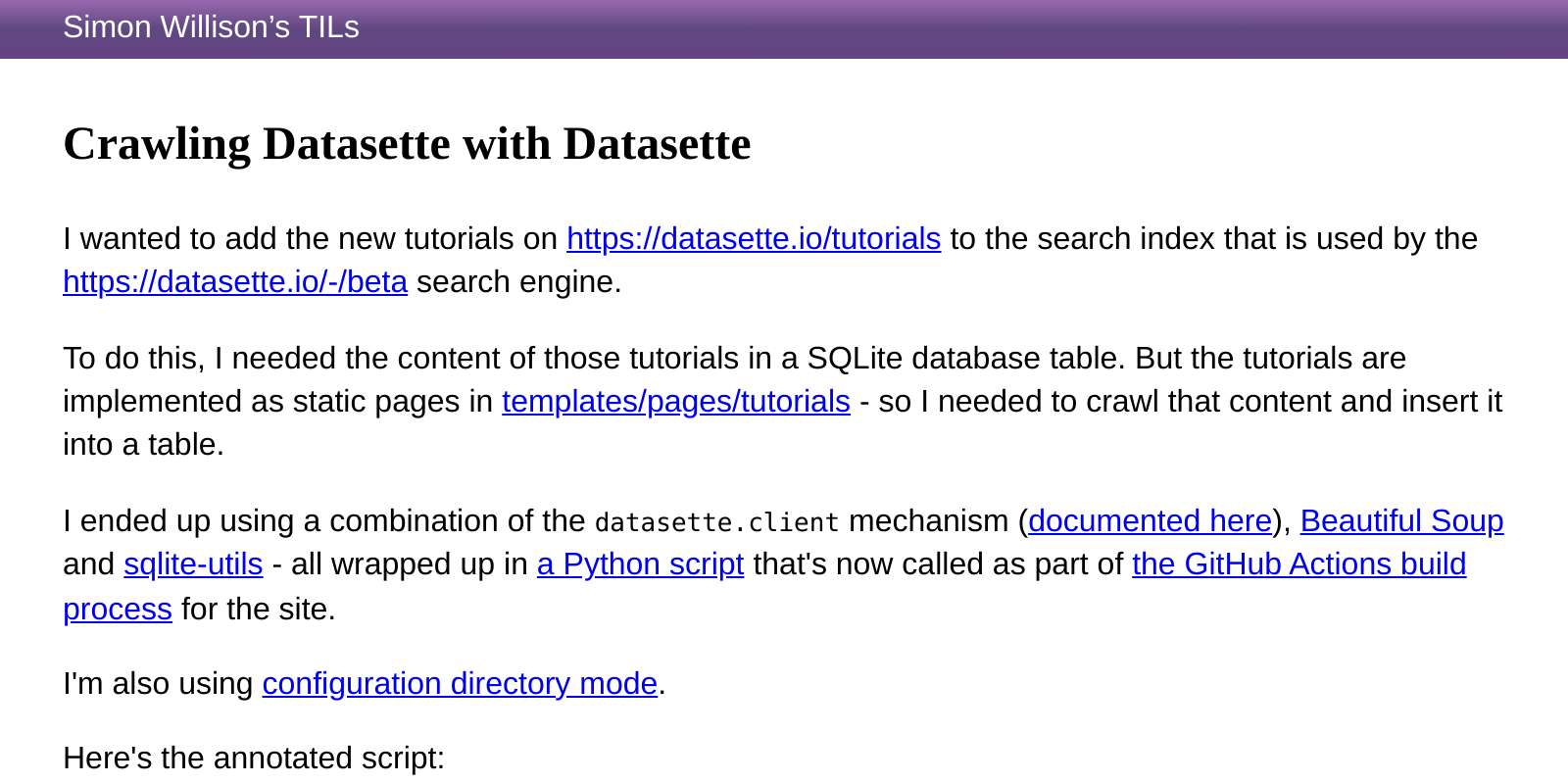The height and width of the screenshot is (784, 1568).
Task: Open the configuration directory mode link
Action: [460, 683]
